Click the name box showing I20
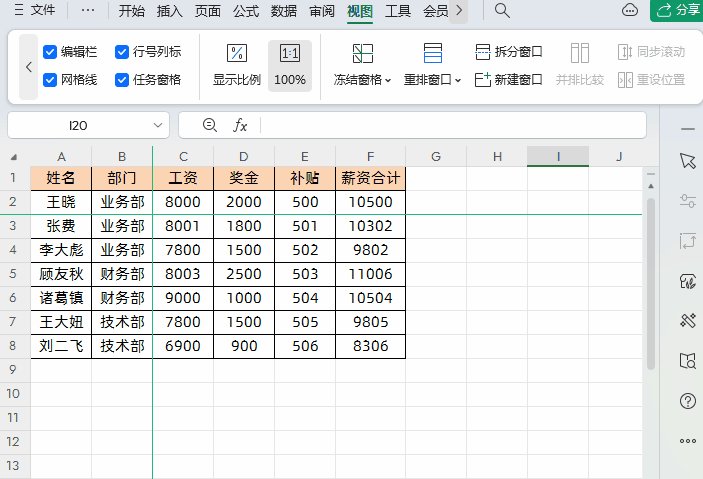This screenshot has width=703, height=479. tap(78, 126)
